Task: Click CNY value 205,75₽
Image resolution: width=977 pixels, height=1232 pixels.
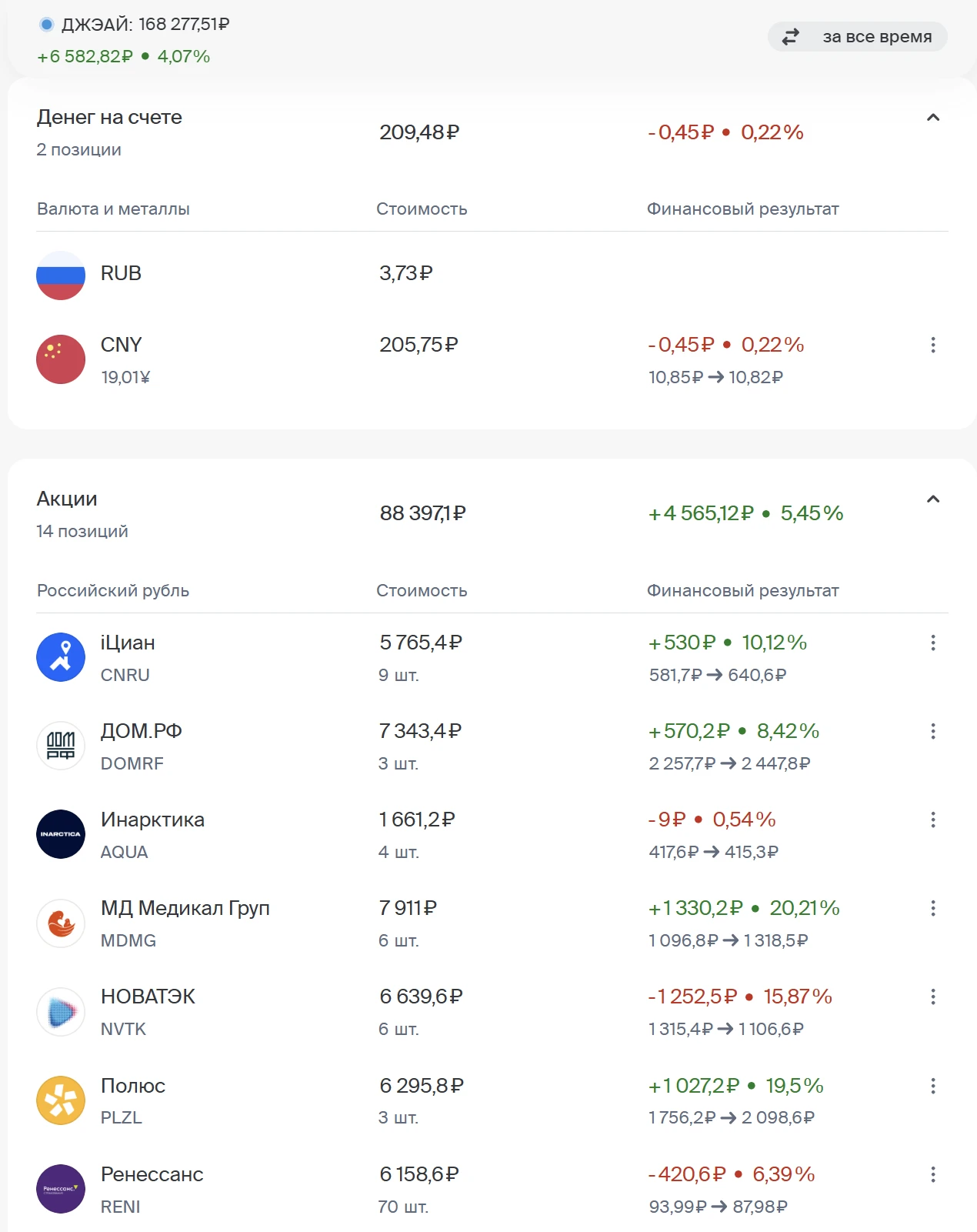Action: click(x=418, y=345)
